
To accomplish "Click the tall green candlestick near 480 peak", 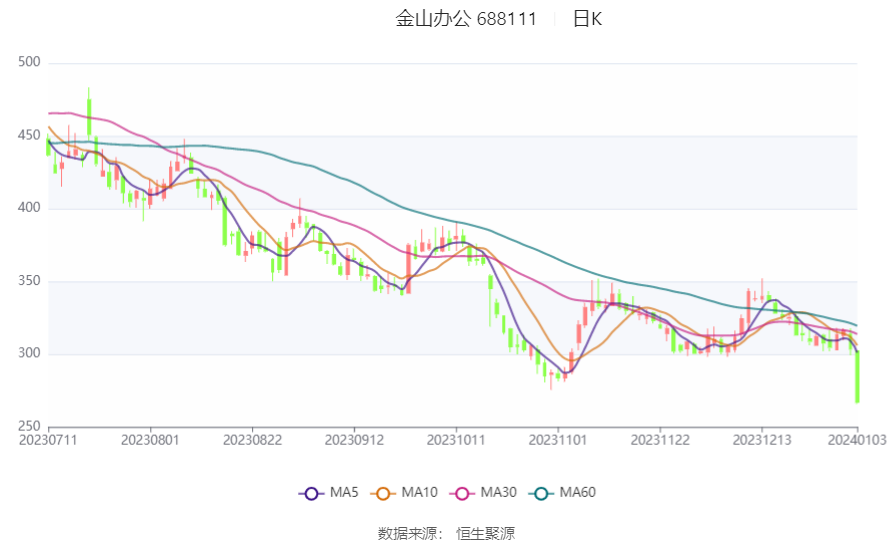I will [89, 117].
